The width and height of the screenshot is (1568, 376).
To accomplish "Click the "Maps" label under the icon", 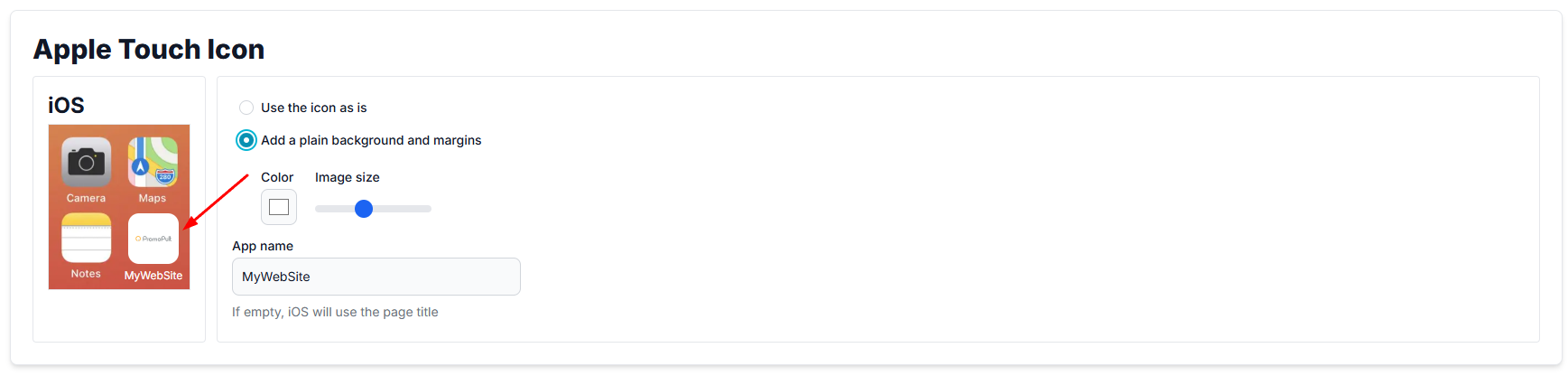I will pos(153,198).
